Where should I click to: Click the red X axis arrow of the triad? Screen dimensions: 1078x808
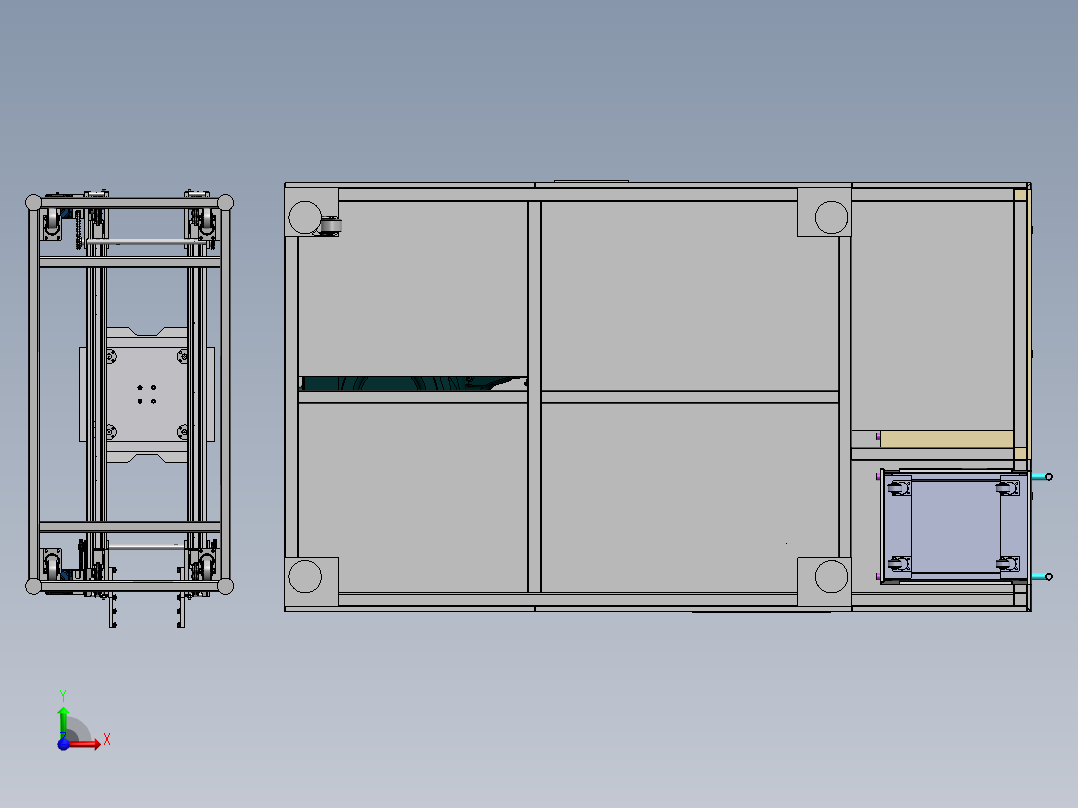click(85, 743)
